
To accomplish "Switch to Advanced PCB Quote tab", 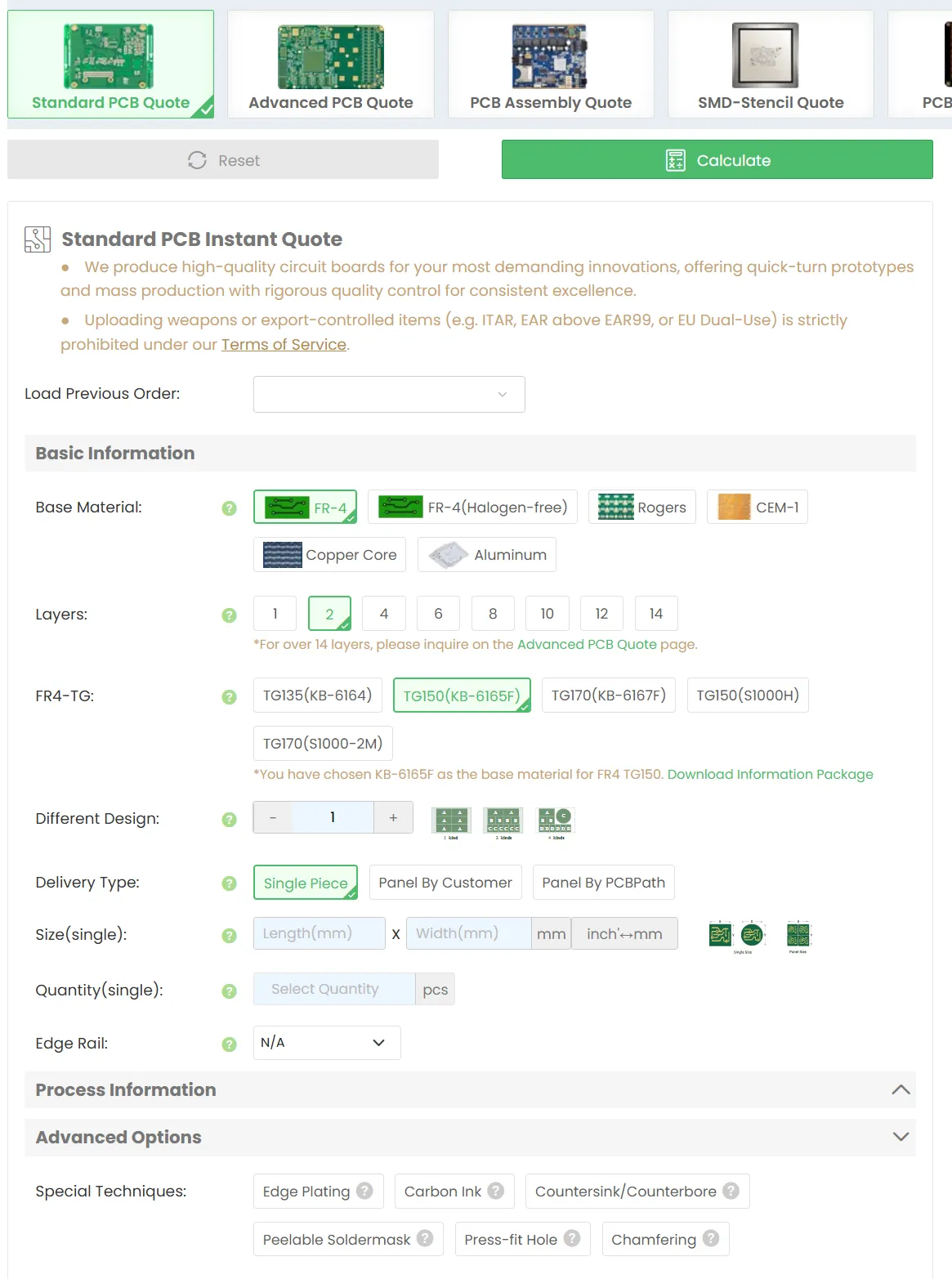I will coord(330,65).
